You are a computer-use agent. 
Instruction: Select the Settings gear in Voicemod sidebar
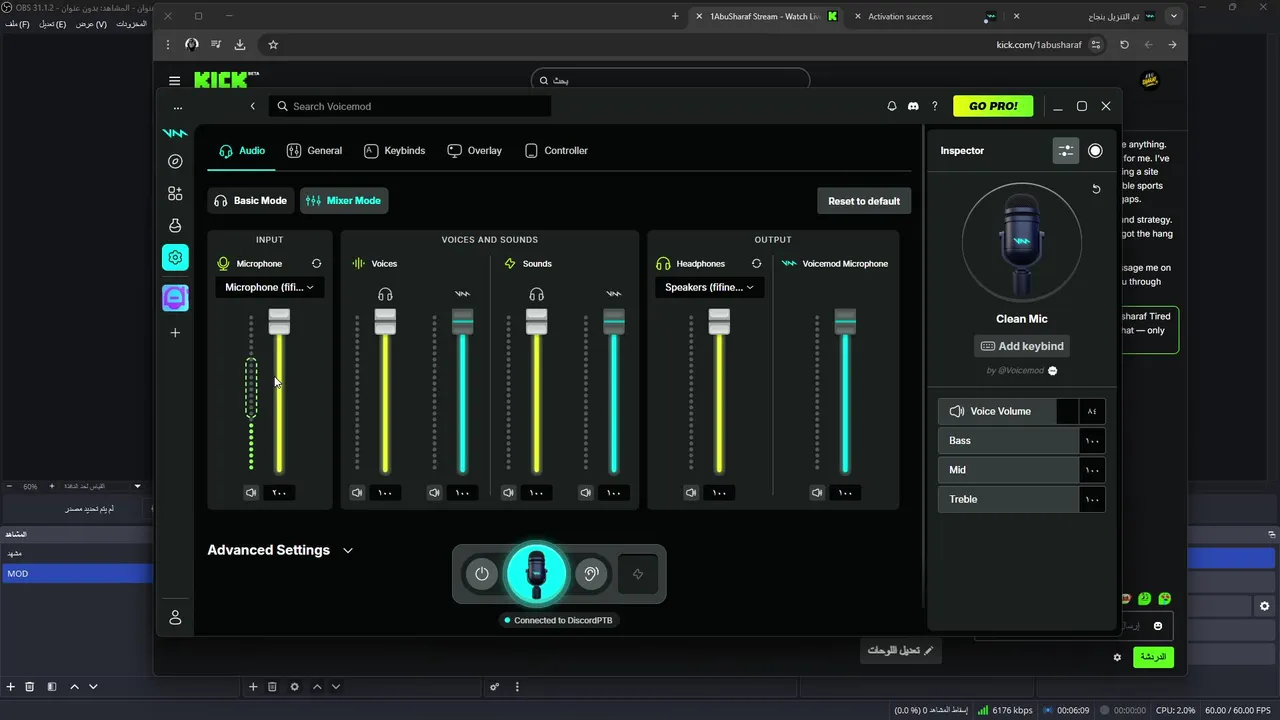pyautogui.click(x=175, y=258)
